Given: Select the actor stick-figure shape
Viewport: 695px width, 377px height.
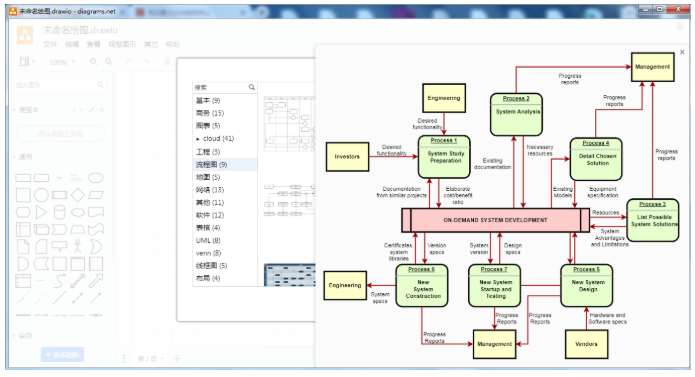Looking at the screenshot, I should (78, 246).
